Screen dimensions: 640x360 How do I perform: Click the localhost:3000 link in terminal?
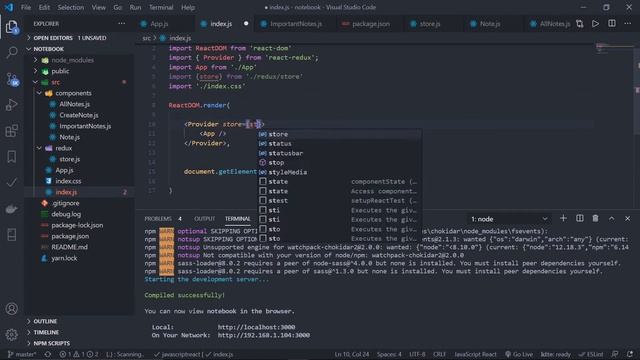[256, 327]
